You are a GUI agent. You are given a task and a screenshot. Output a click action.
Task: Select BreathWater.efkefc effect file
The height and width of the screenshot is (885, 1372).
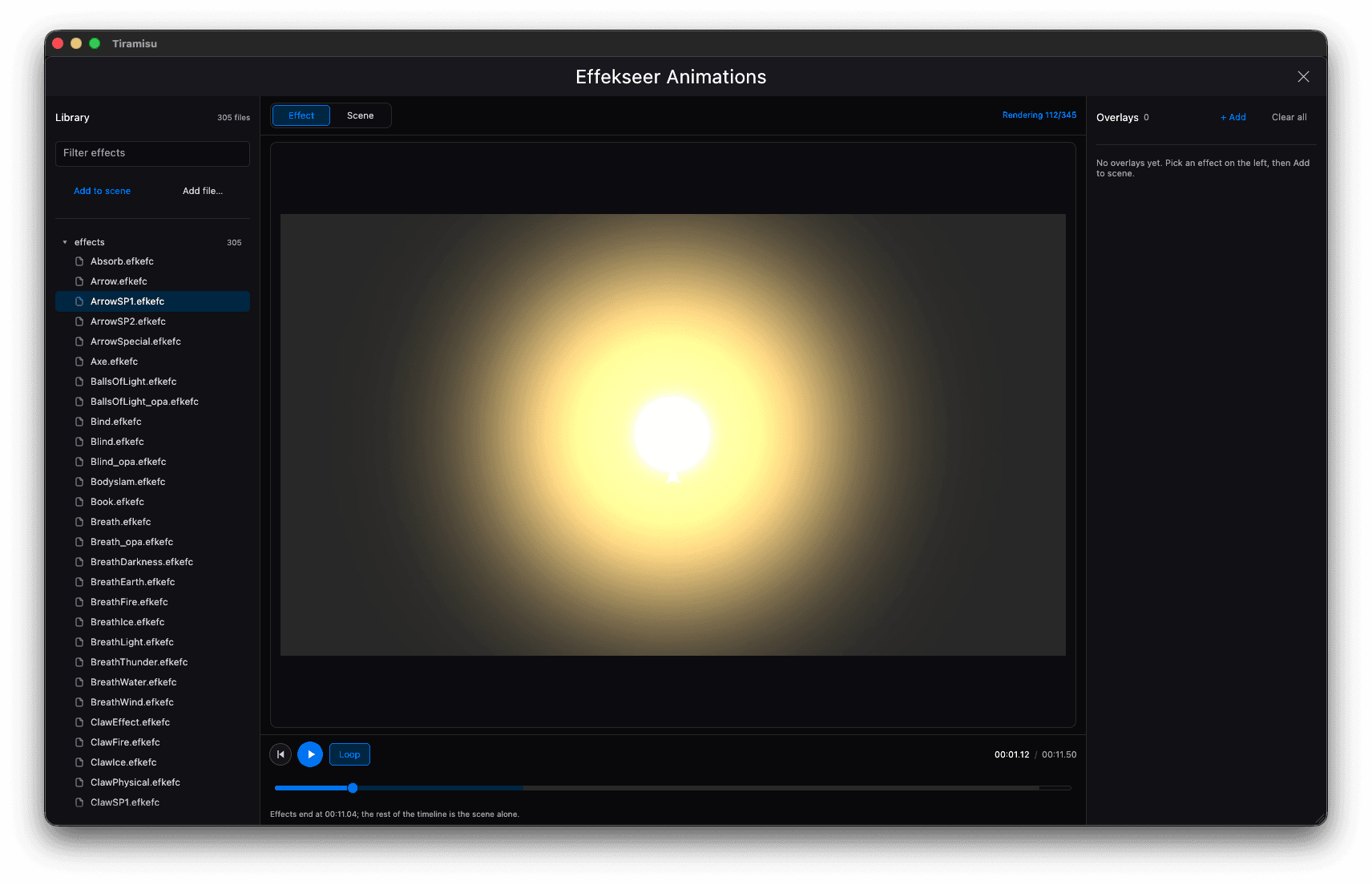click(152, 682)
